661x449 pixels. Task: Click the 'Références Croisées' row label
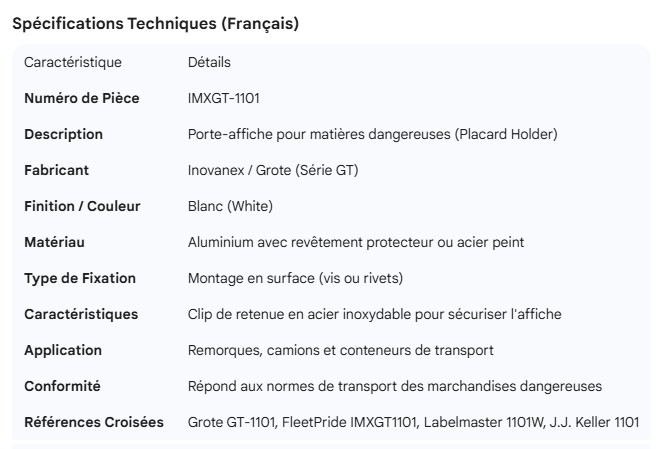point(94,422)
